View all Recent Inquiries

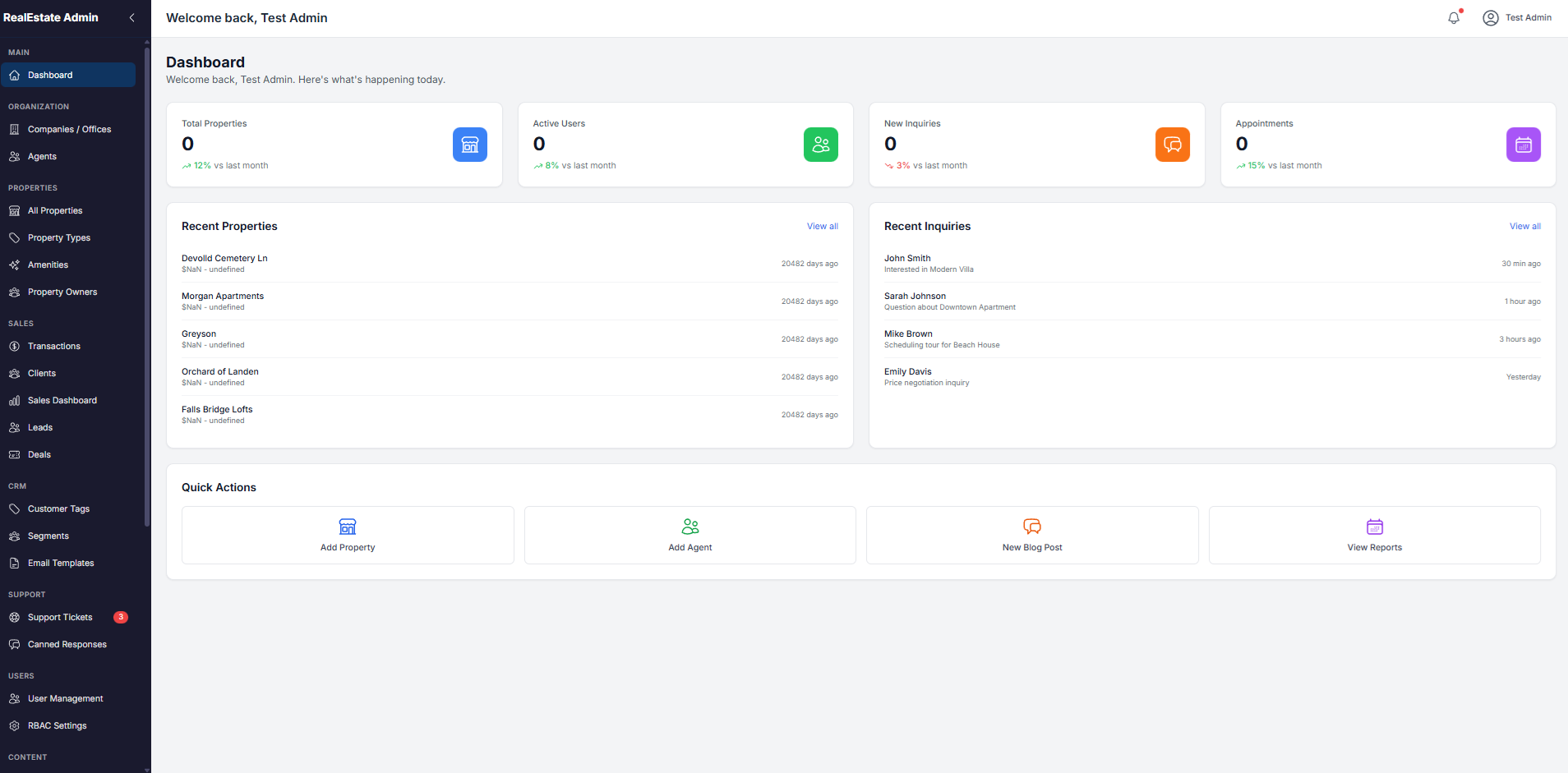click(x=1524, y=226)
